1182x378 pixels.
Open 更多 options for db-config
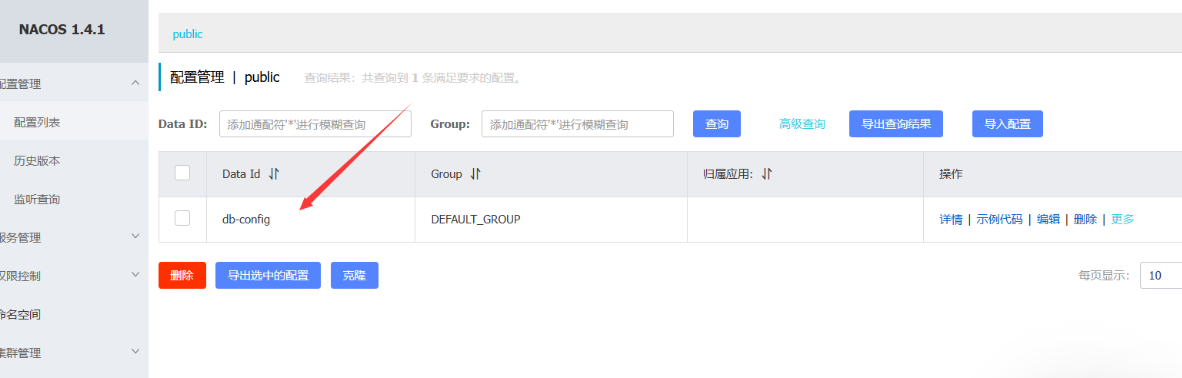coord(1122,220)
